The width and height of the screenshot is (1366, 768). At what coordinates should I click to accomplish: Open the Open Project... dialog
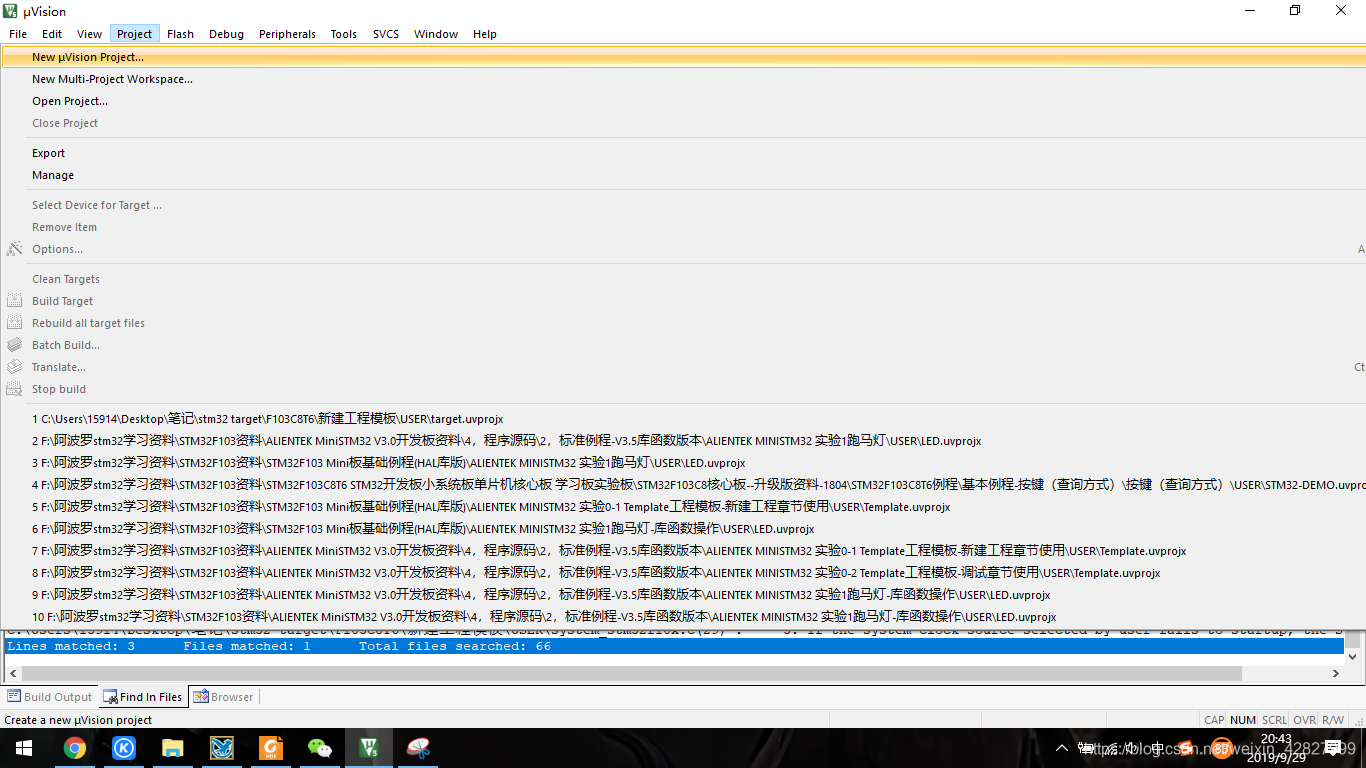tap(683, 101)
